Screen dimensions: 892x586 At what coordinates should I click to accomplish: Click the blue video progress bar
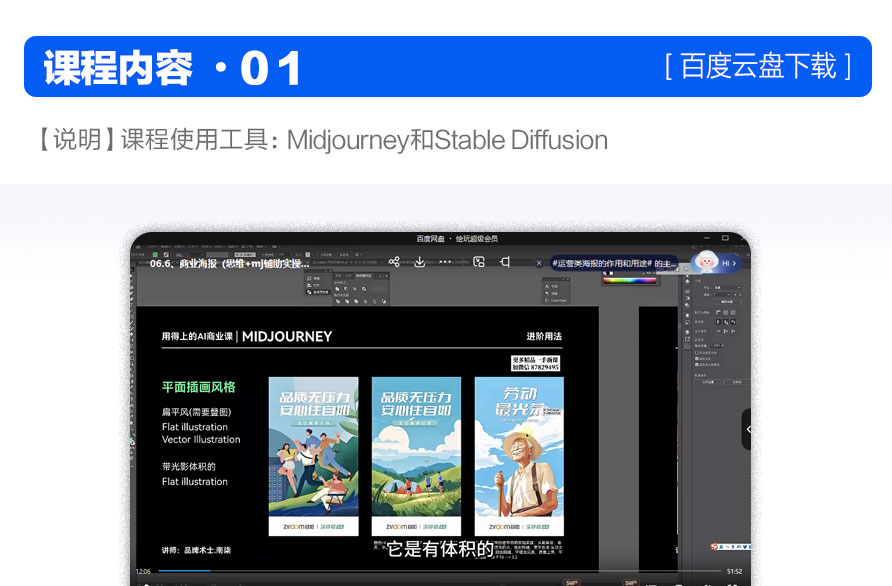pyautogui.click(x=184, y=570)
